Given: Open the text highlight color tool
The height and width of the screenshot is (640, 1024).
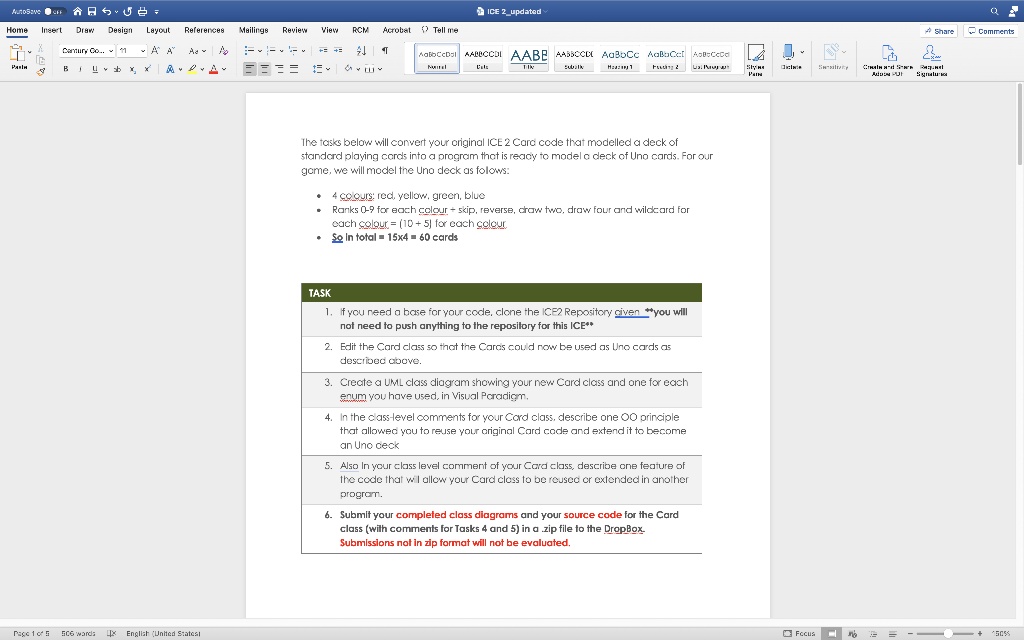Looking at the screenshot, I should (191, 68).
